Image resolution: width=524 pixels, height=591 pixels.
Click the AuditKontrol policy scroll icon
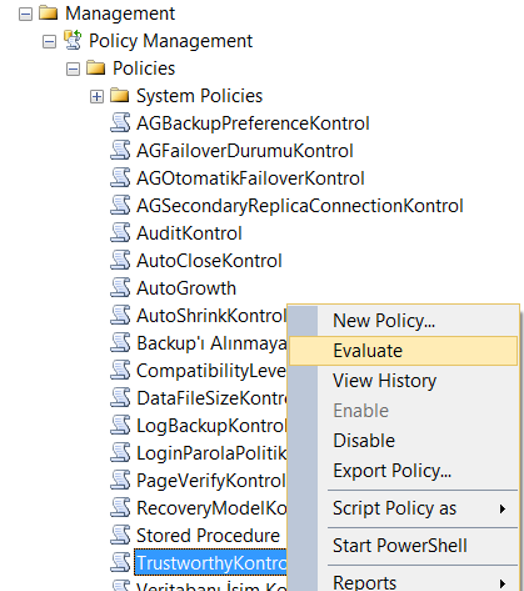tap(120, 233)
